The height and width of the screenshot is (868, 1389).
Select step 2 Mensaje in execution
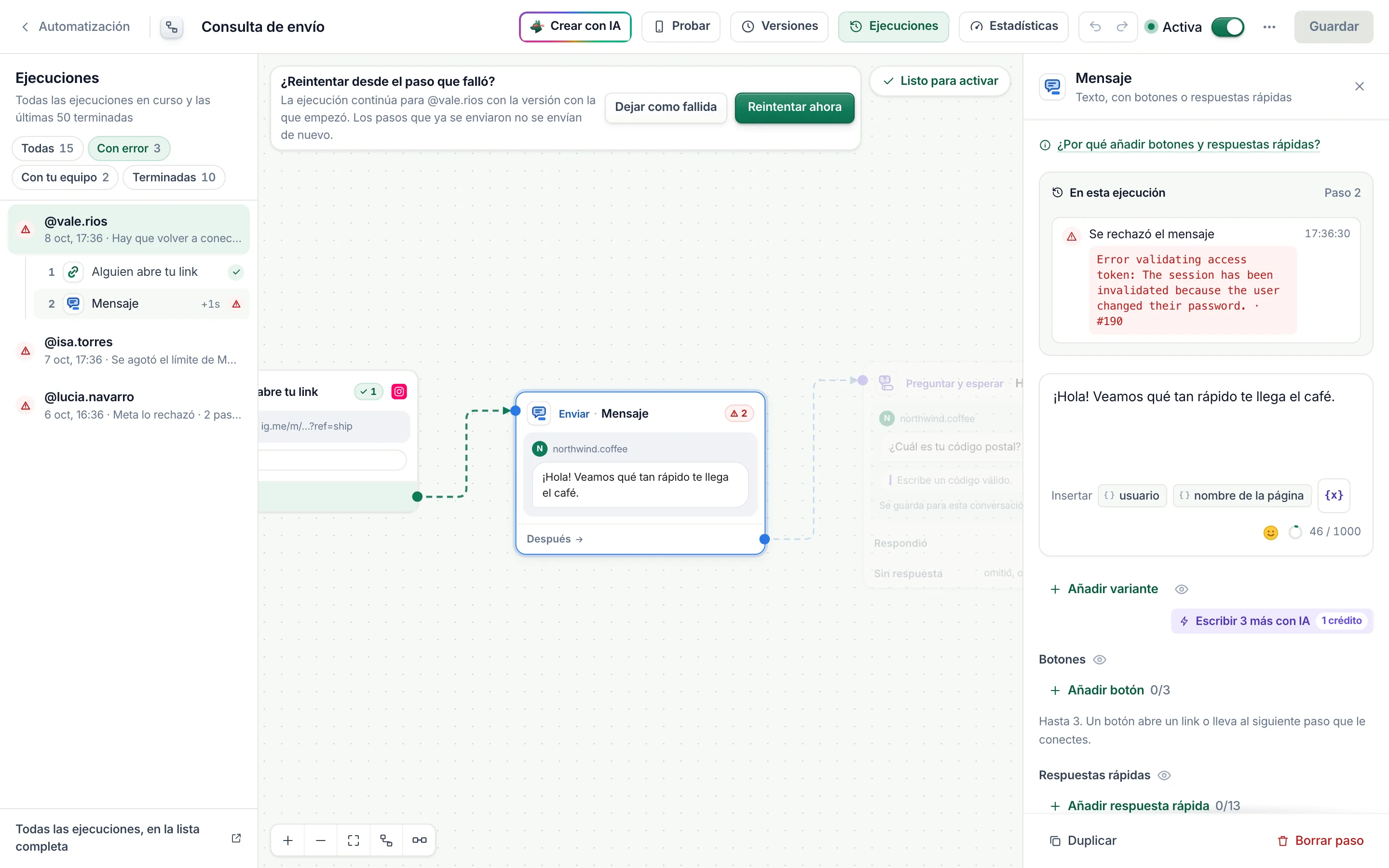pos(141,304)
